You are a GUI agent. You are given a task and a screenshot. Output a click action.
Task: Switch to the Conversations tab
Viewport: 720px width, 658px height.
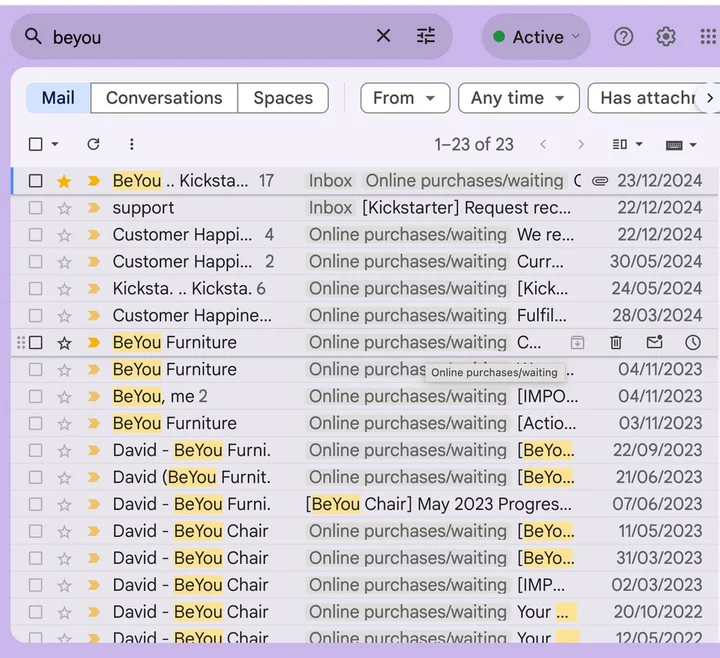[x=164, y=98]
